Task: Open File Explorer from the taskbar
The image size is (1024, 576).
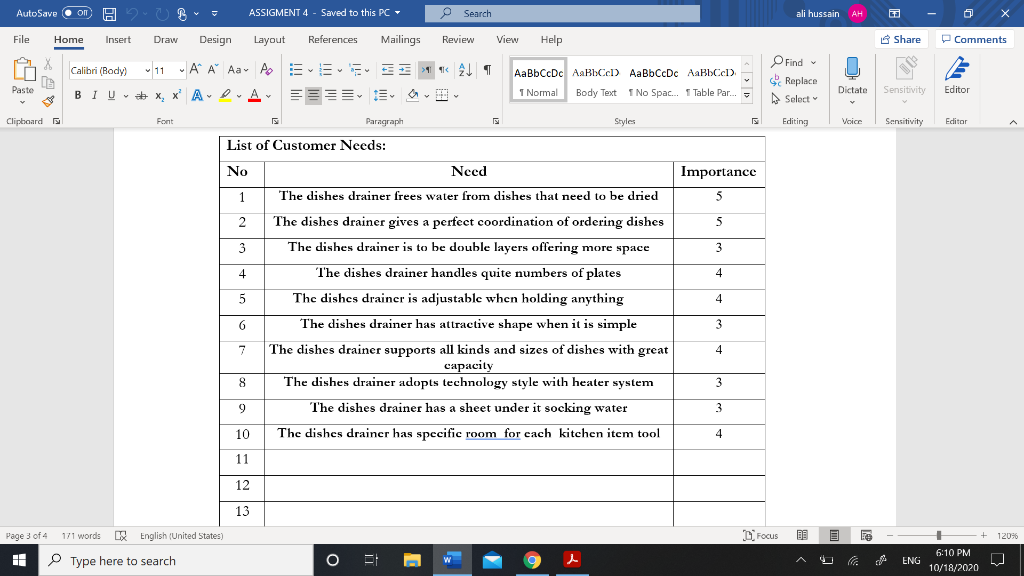Action: [412, 560]
